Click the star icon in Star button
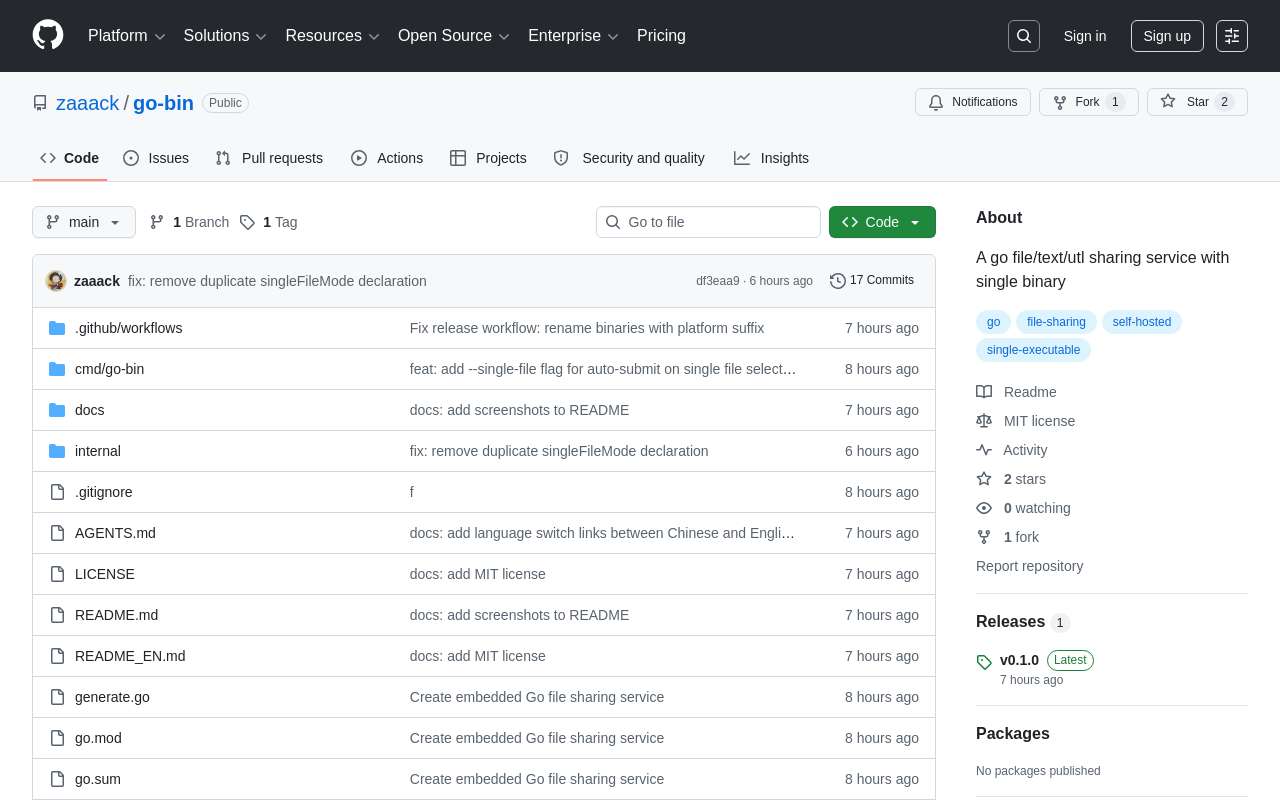The width and height of the screenshot is (1280, 800). pyautogui.click(x=1168, y=102)
